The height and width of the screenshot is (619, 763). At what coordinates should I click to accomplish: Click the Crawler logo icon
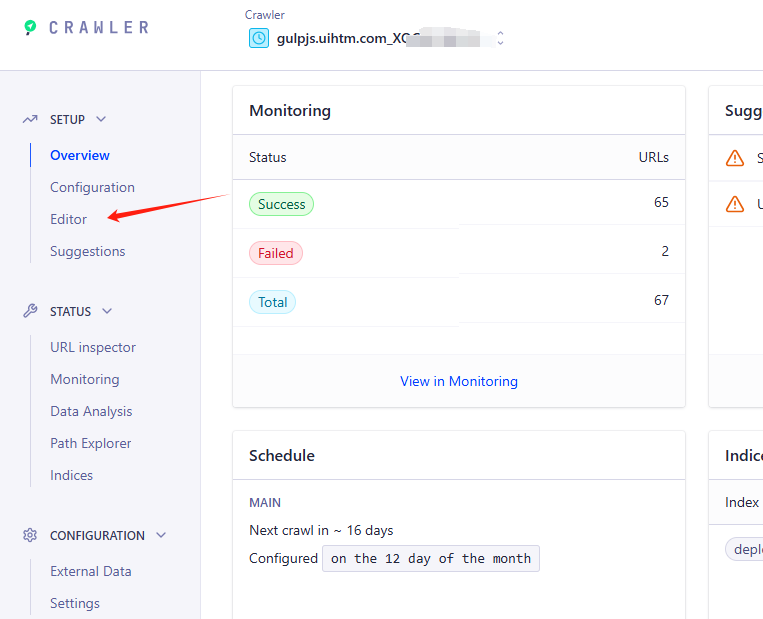point(30,27)
